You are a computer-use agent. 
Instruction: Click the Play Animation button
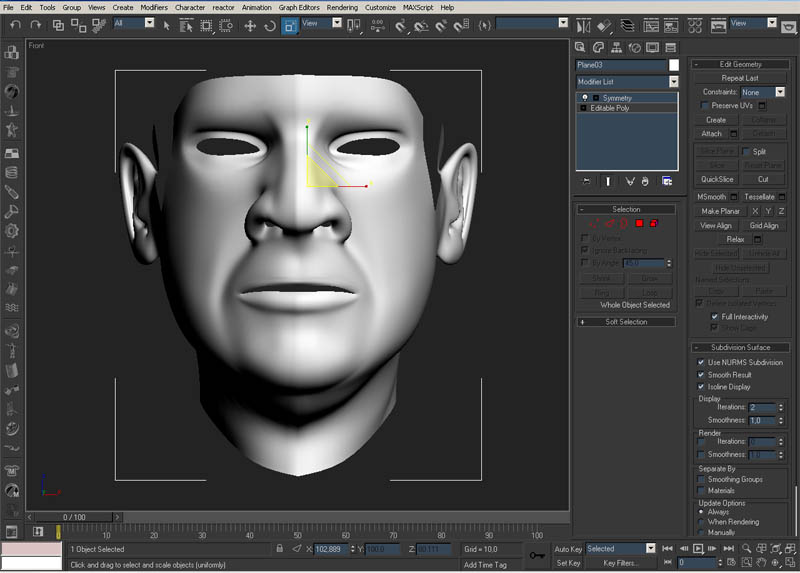pyautogui.click(x=698, y=549)
